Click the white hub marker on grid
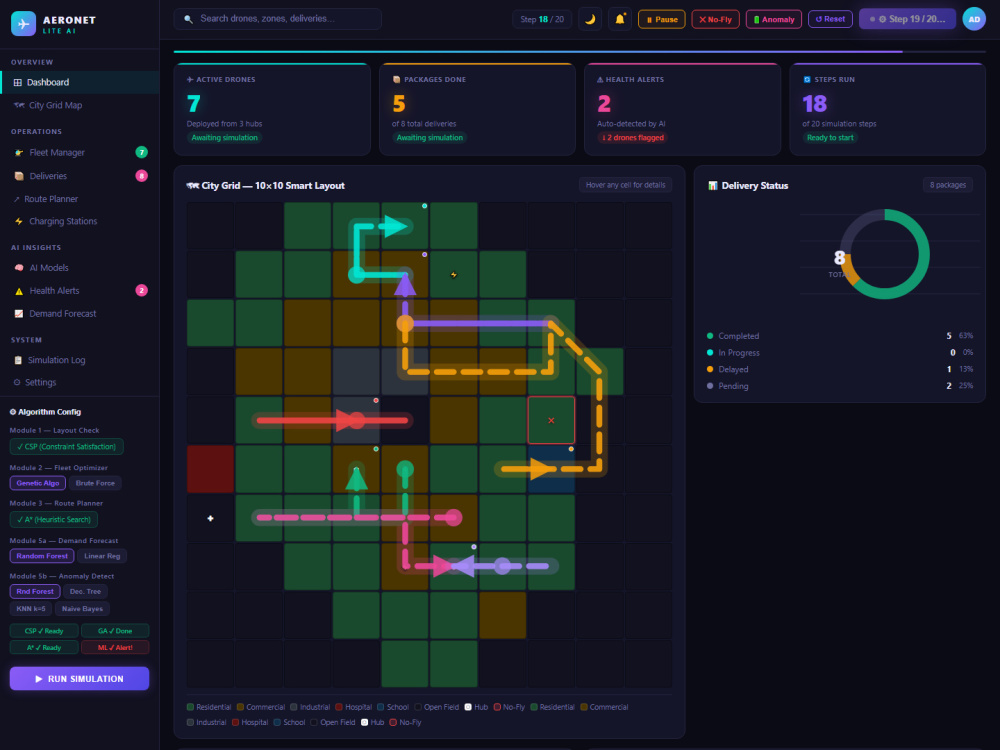Viewport: 1000px width, 750px height. 210,518
